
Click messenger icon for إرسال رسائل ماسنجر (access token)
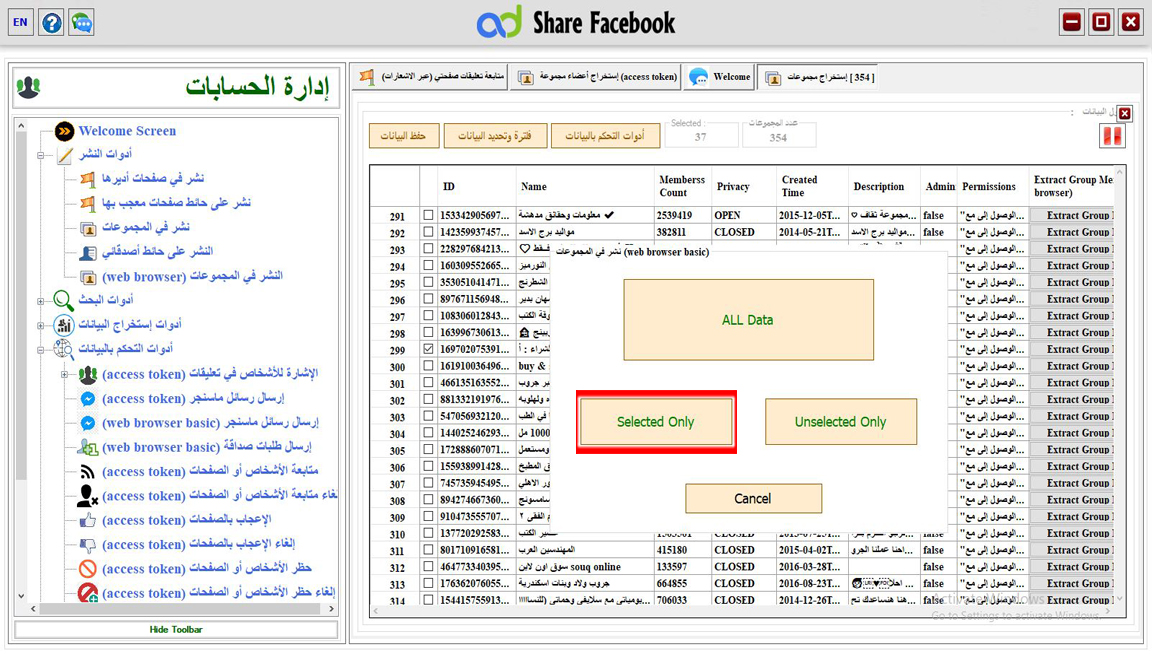click(x=88, y=399)
